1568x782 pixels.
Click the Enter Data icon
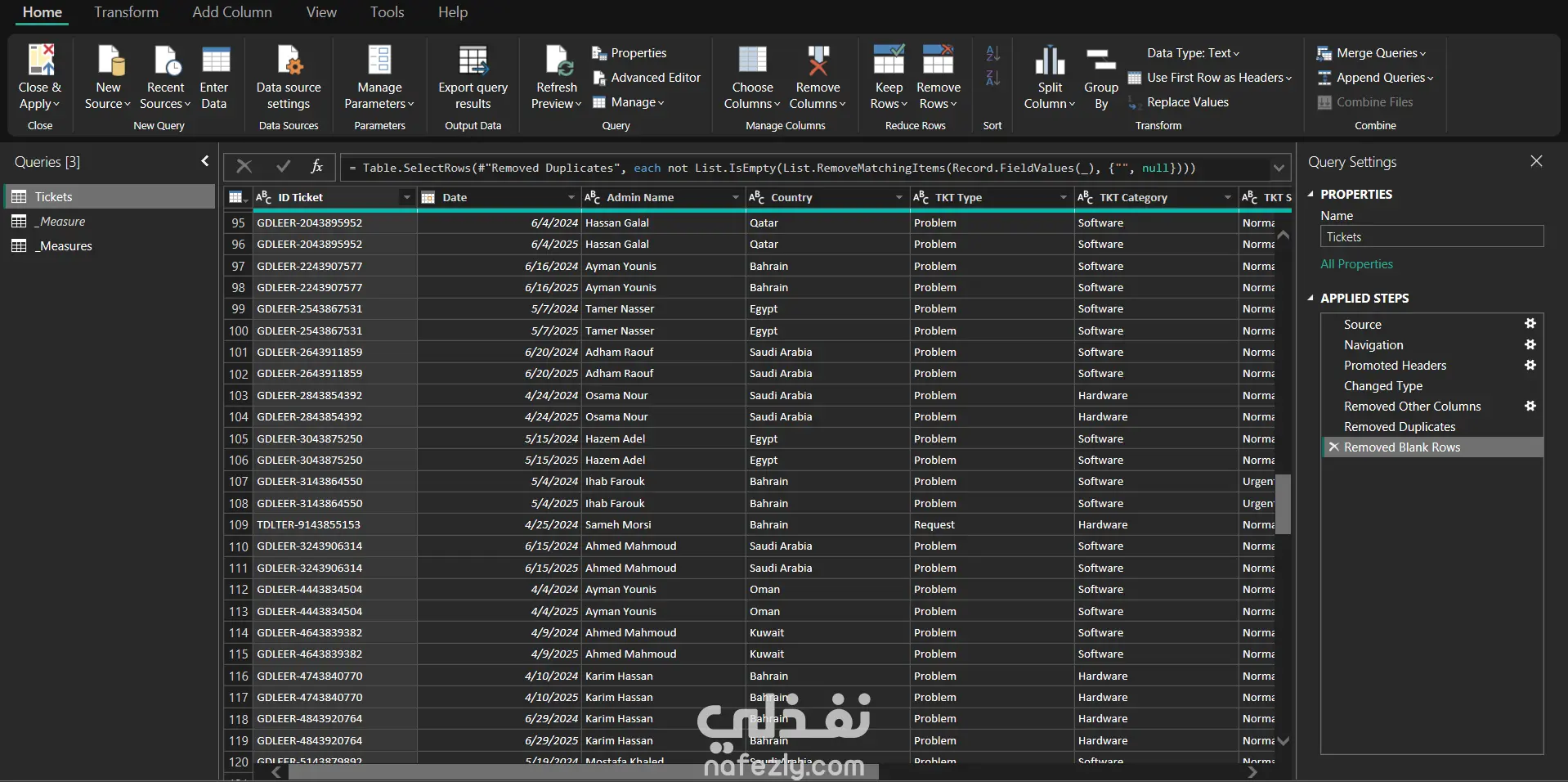[x=215, y=60]
